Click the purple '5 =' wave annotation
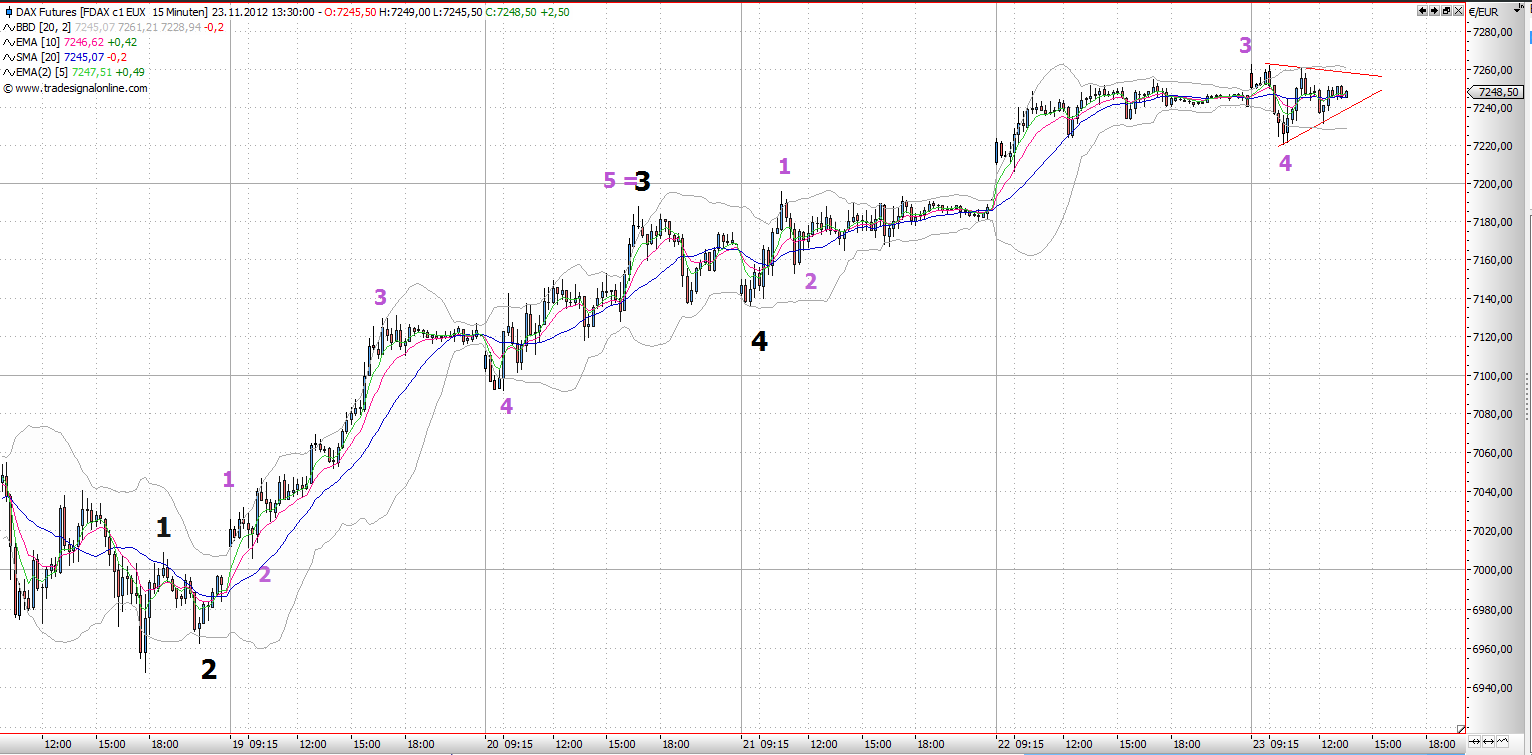The width and height of the screenshot is (1532, 755). pyautogui.click(x=617, y=181)
